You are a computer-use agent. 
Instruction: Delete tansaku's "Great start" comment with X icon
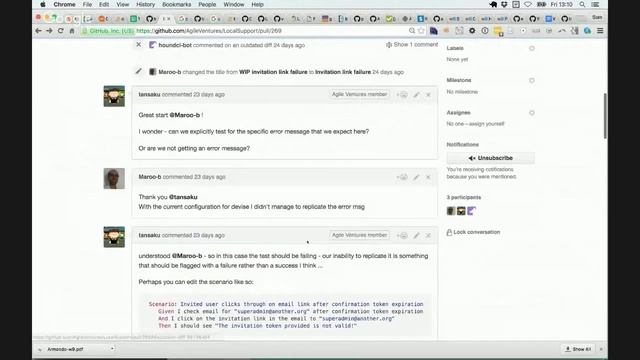428,95
